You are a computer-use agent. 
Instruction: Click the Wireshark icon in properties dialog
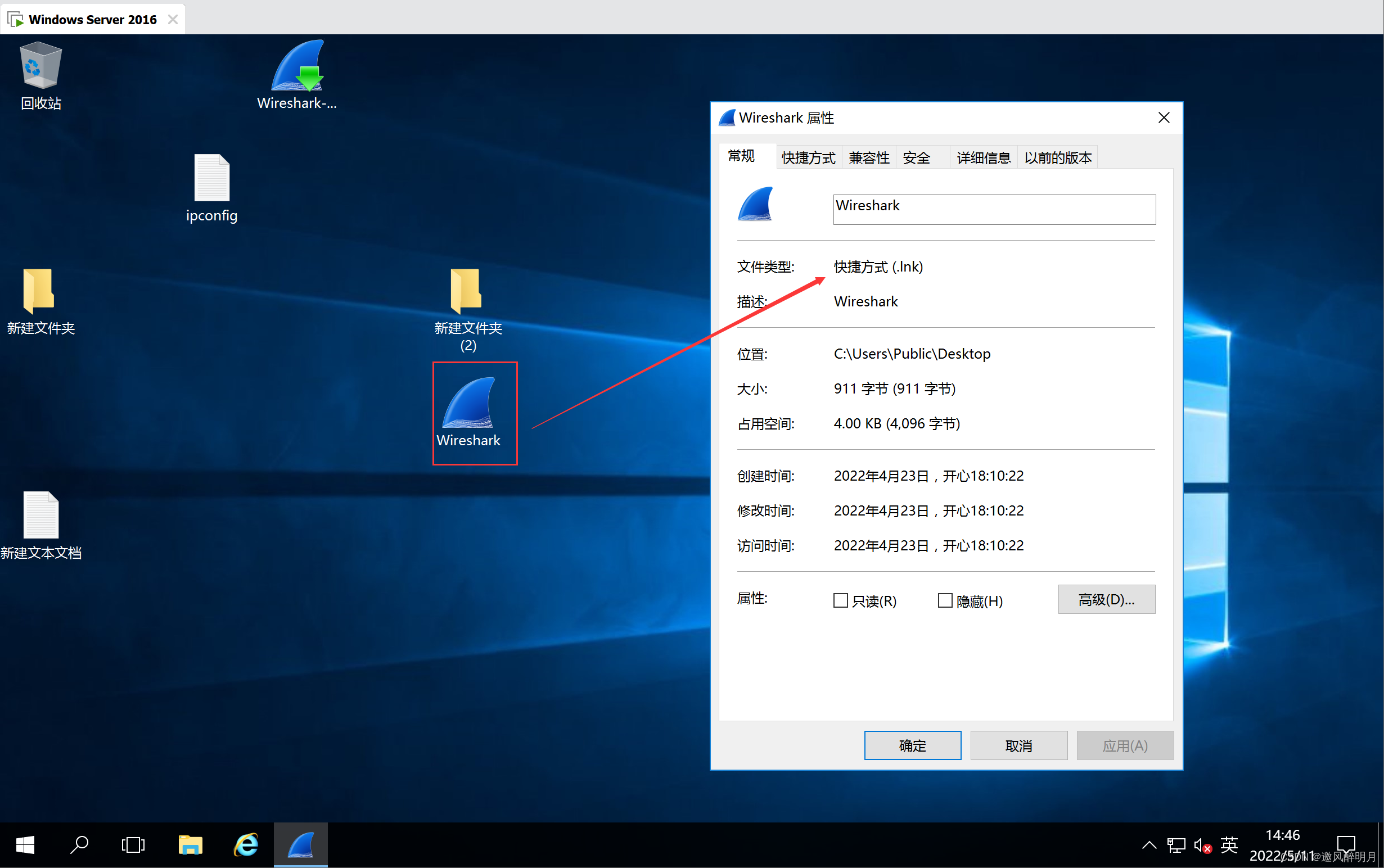pos(755,205)
